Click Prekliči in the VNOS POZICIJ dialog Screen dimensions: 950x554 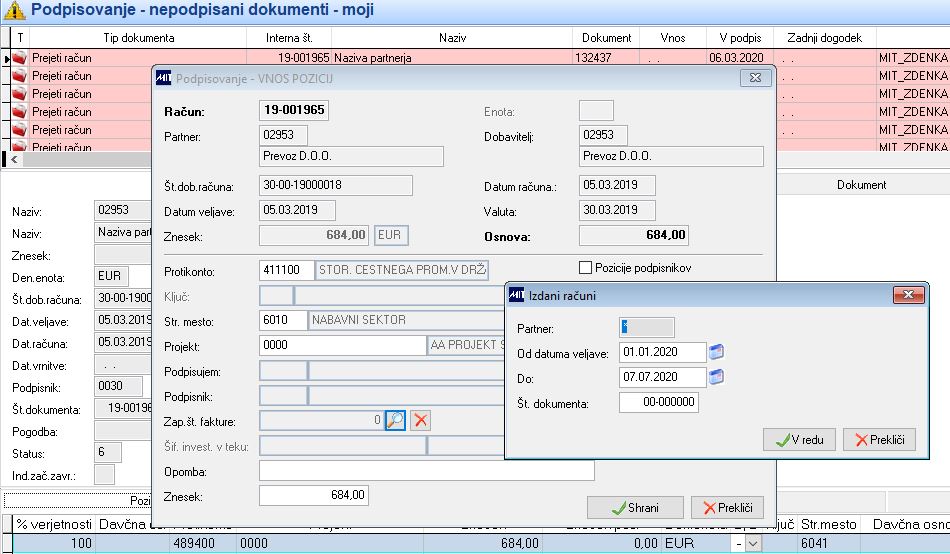(x=727, y=507)
